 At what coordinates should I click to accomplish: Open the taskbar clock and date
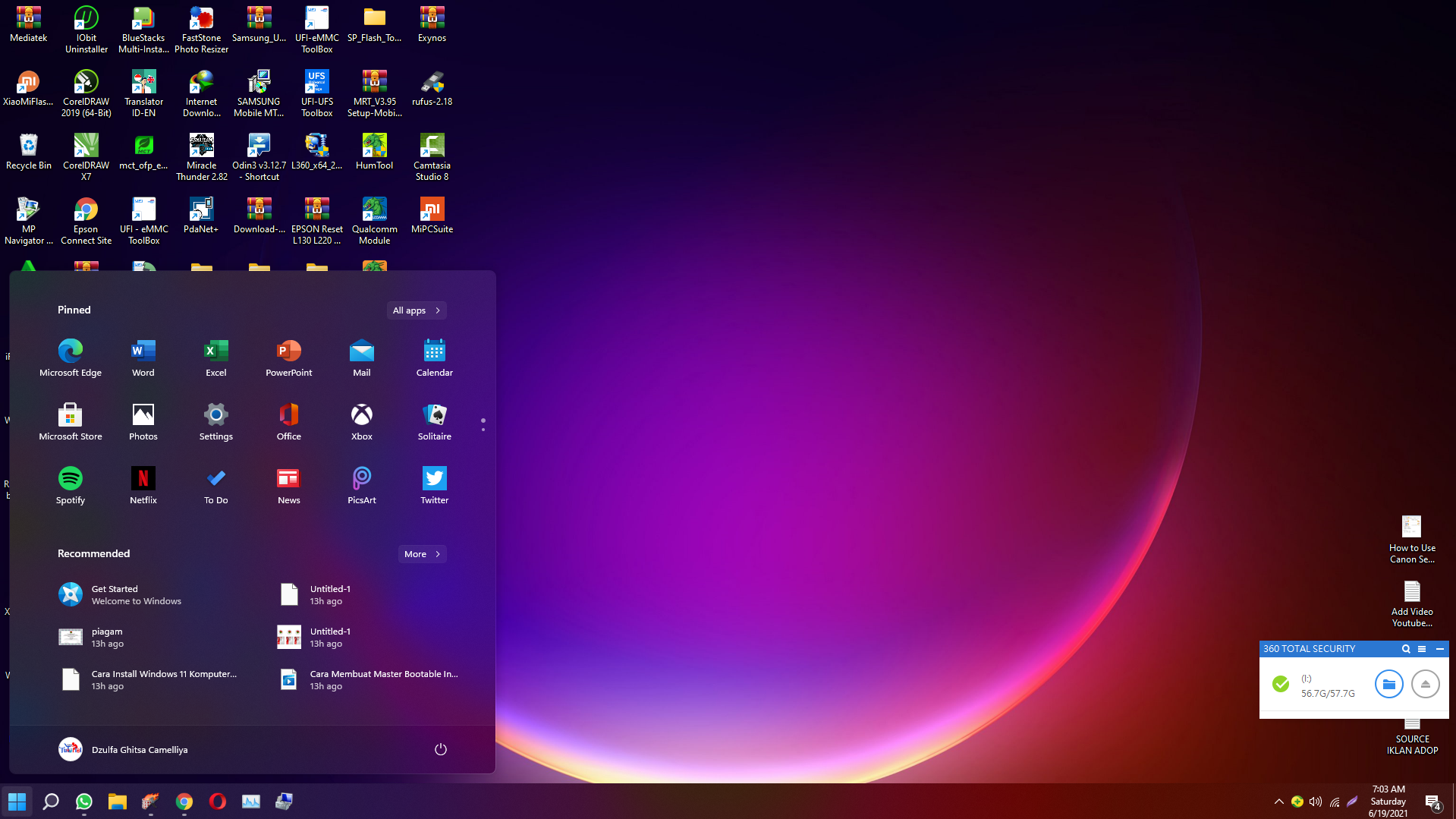point(1388,802)
